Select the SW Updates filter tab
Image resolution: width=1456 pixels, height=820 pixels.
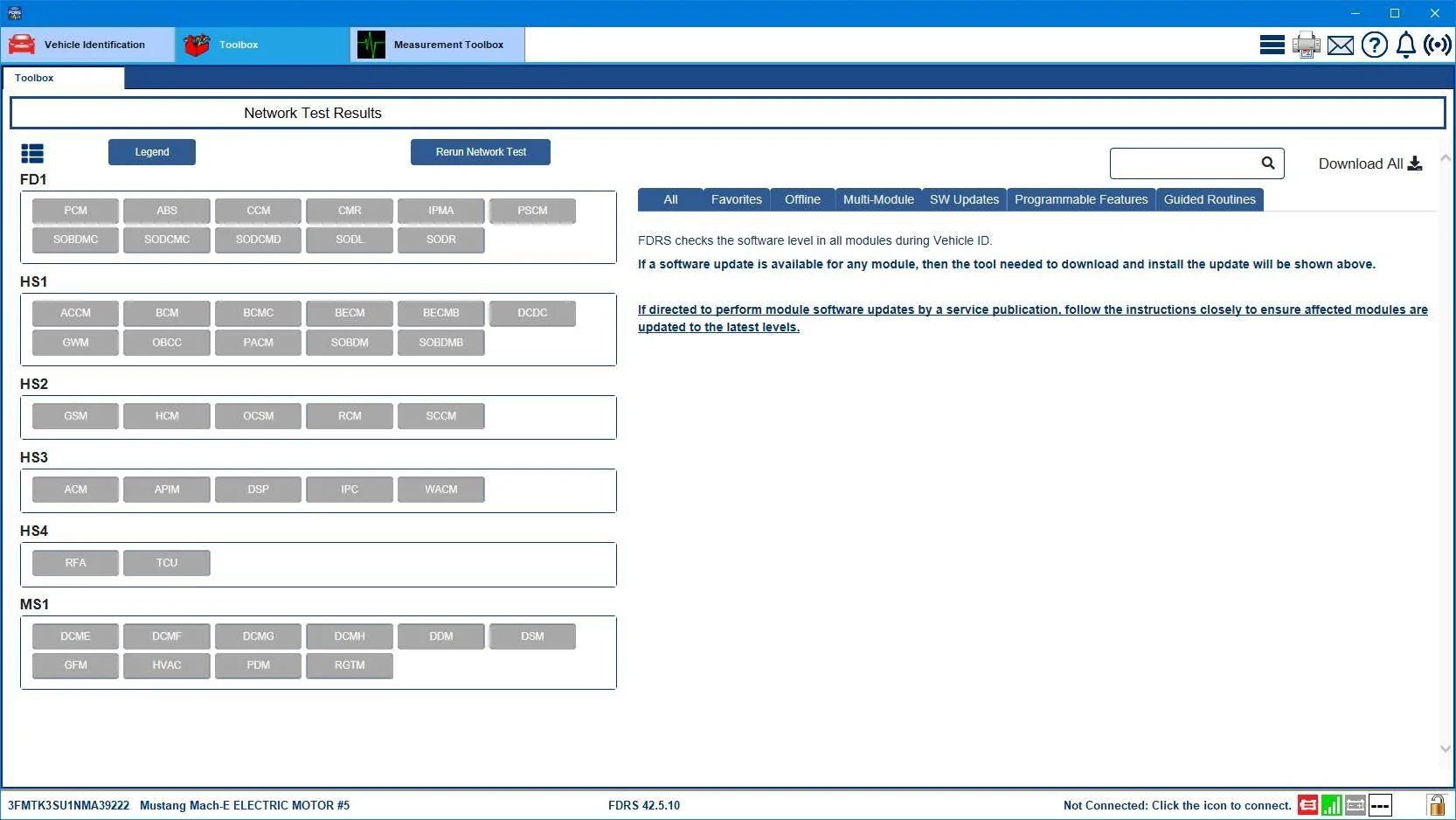tap(964, 199)
